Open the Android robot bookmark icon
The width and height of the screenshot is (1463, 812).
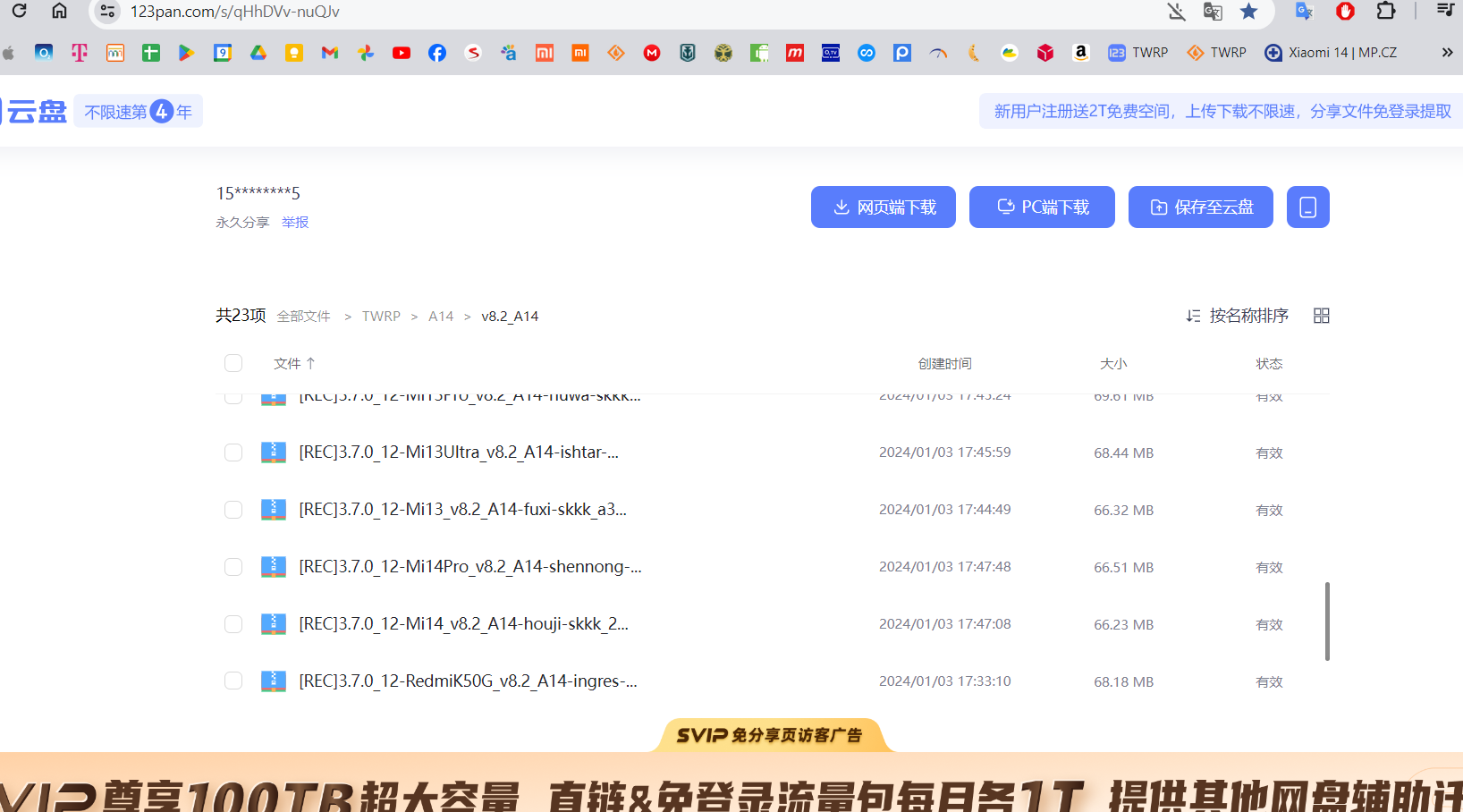(759, 53)
